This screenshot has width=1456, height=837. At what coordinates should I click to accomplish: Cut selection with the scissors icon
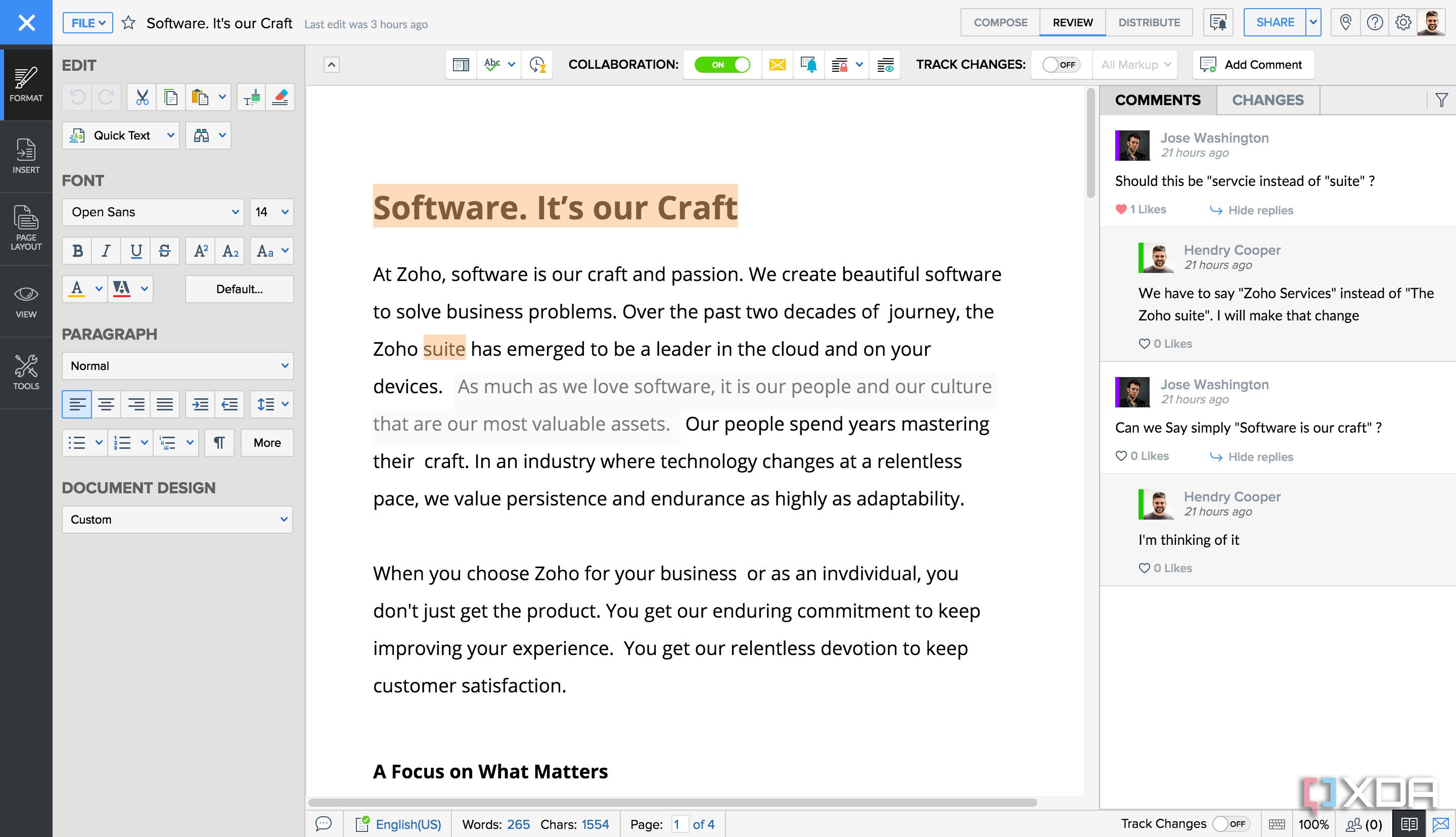(142, 97)
